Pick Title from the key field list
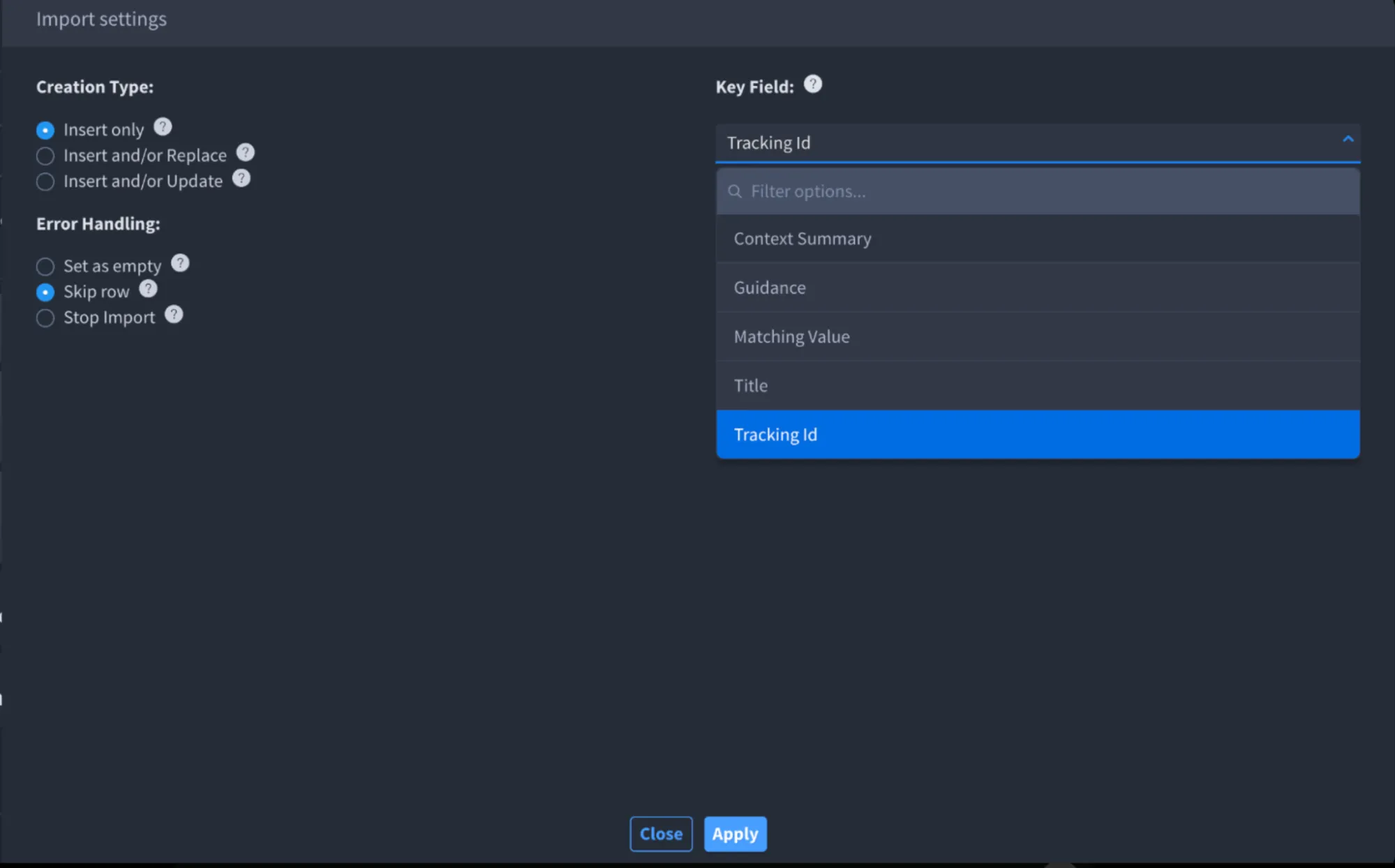The width and height of the screenshot is (1395, 868). pyautogui.click(x=1038, y=385)
